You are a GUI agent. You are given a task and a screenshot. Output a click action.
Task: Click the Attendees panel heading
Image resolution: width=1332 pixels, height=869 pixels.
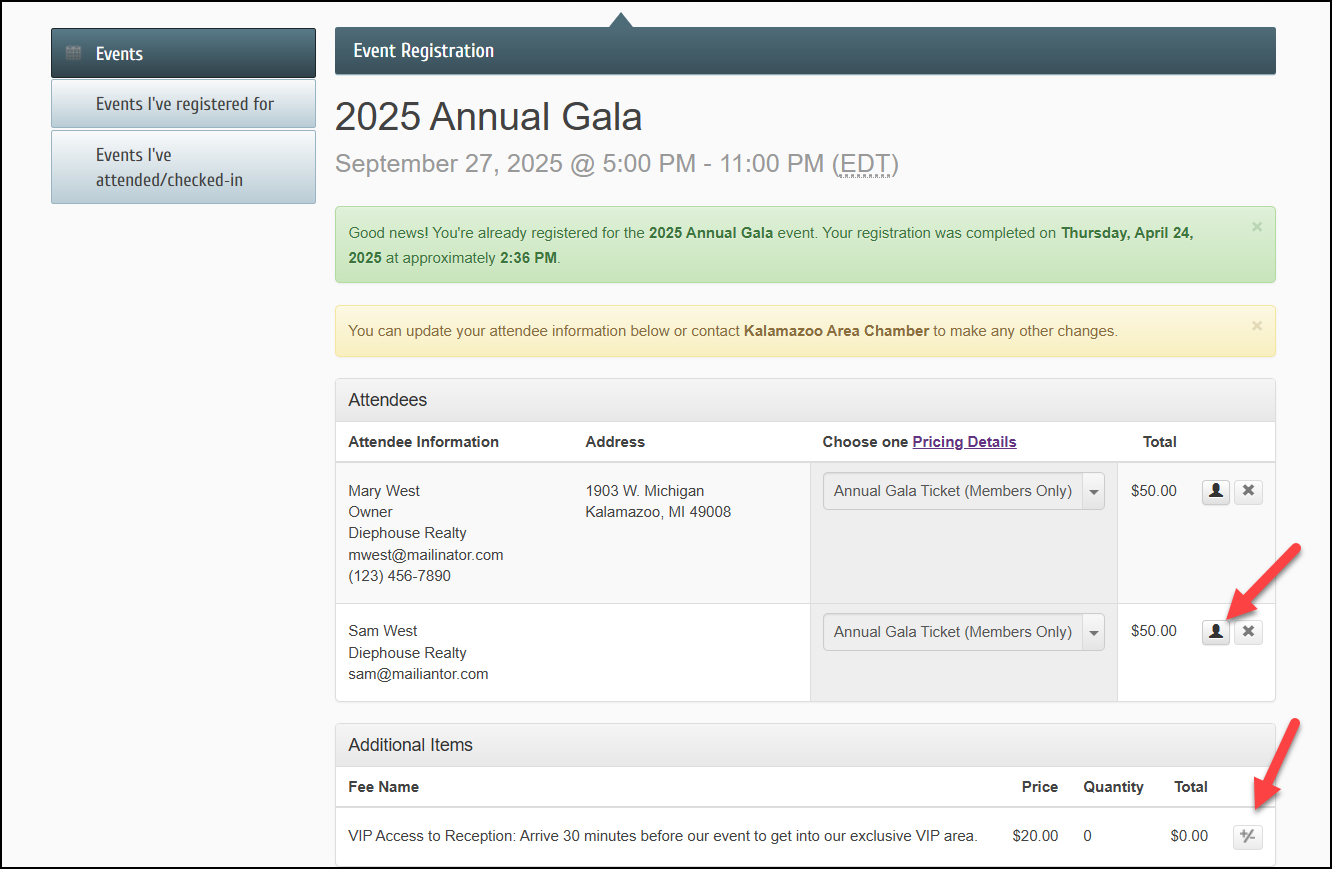(x=388, y=400)
